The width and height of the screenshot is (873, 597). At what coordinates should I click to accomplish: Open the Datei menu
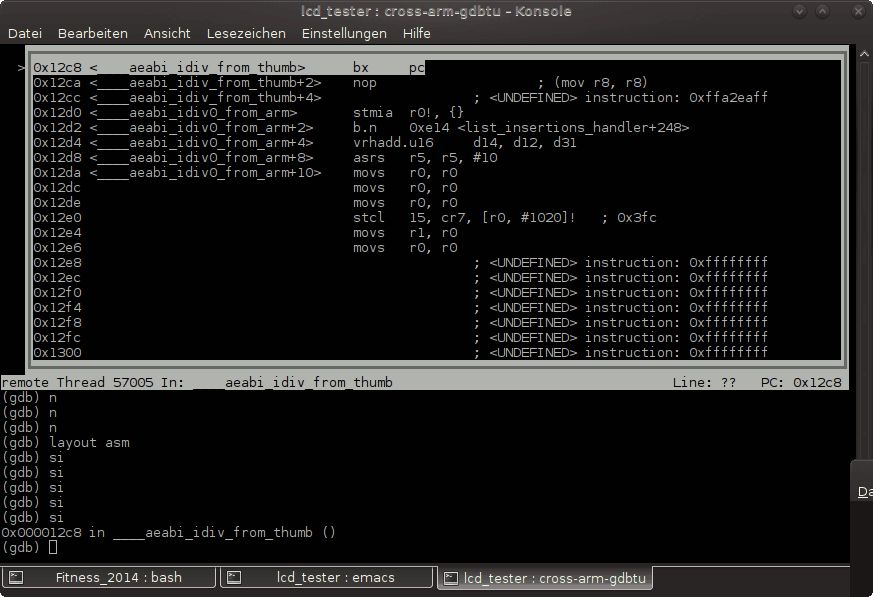click(x=25, y=33)
